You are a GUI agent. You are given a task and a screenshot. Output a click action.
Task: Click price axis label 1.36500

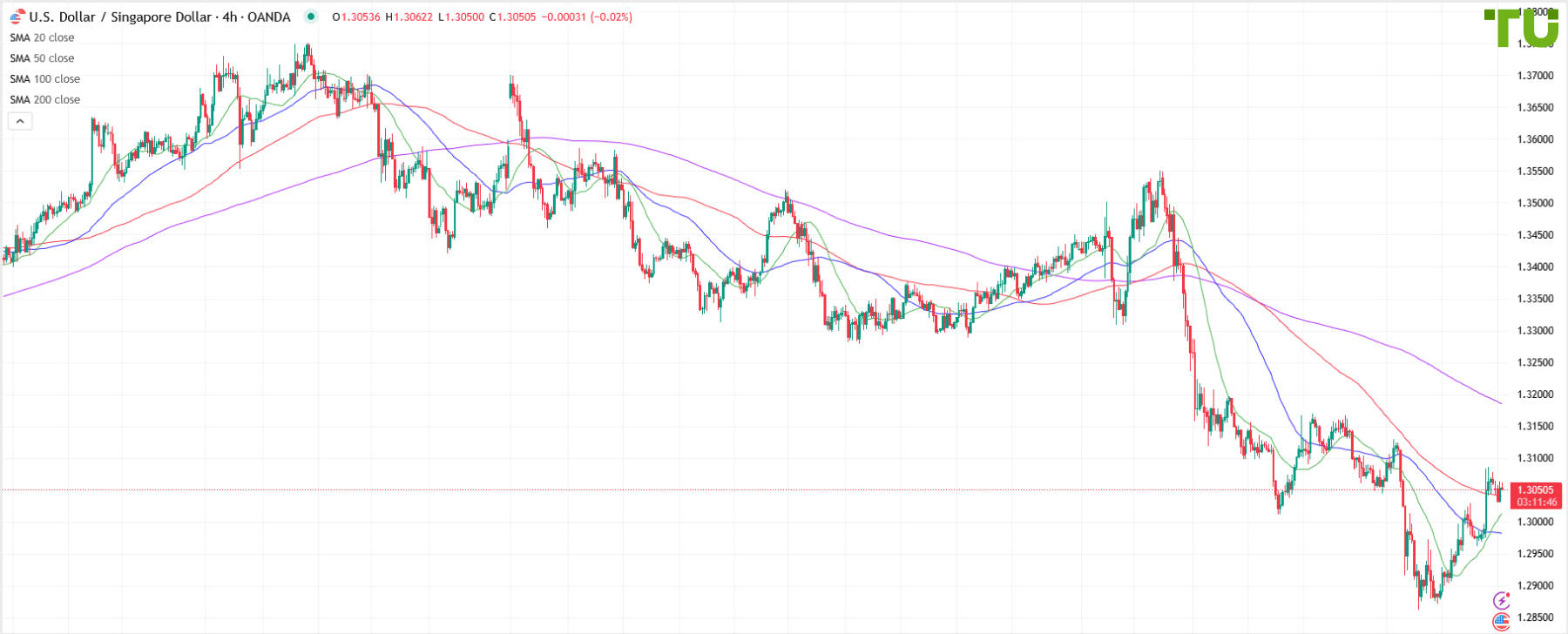pos(1536,108)
